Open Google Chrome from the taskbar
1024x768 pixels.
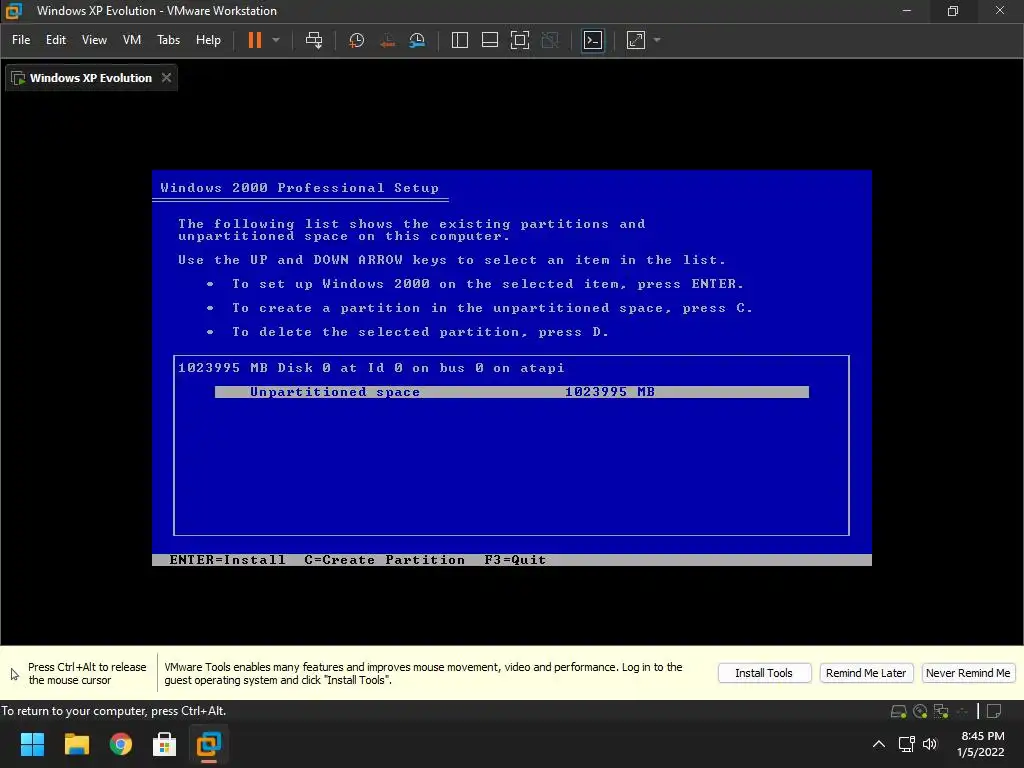pyautogui.click(x=121, y=744)
